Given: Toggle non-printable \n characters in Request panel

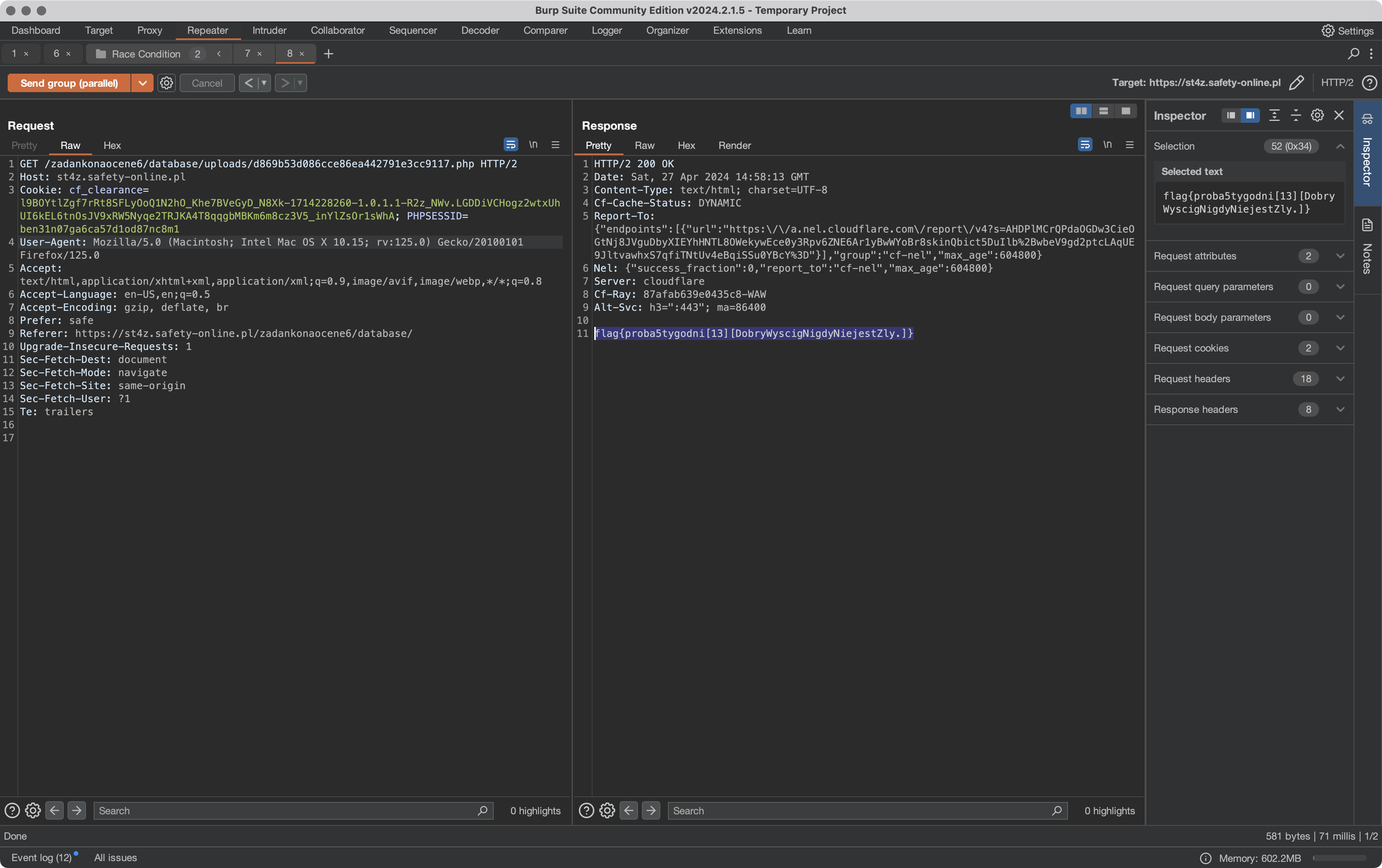Looking at the screenshot, I should pyautogui.click(x=533, y=145).
